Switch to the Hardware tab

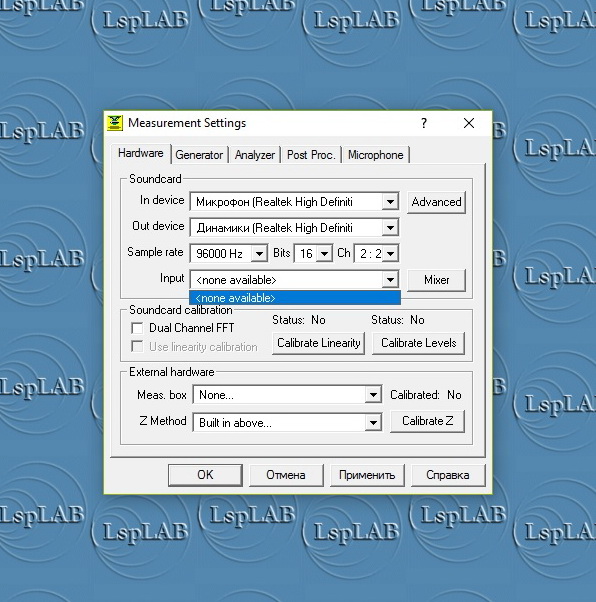point(141,153)
